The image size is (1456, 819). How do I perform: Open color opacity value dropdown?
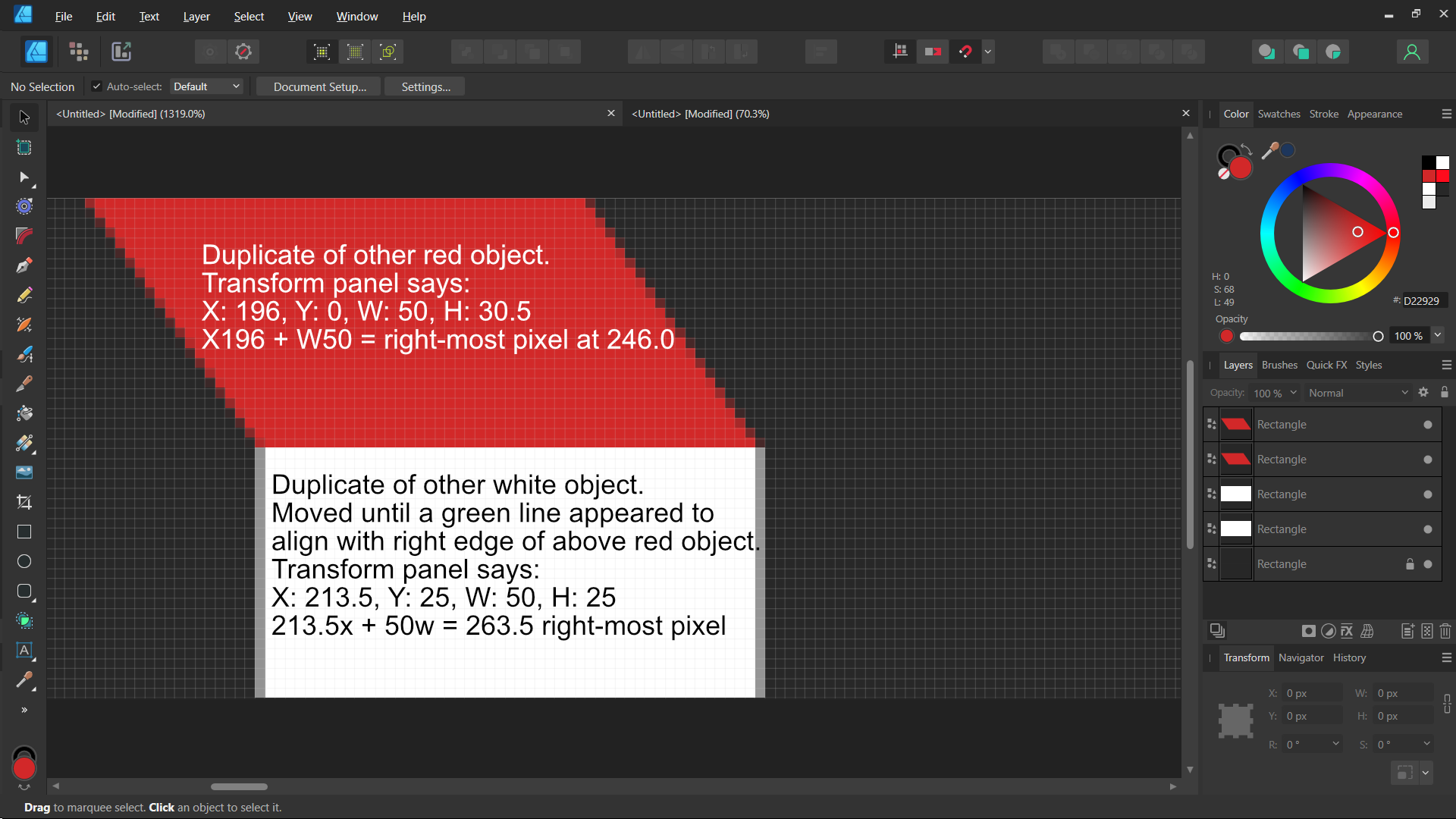[1438, 335]
